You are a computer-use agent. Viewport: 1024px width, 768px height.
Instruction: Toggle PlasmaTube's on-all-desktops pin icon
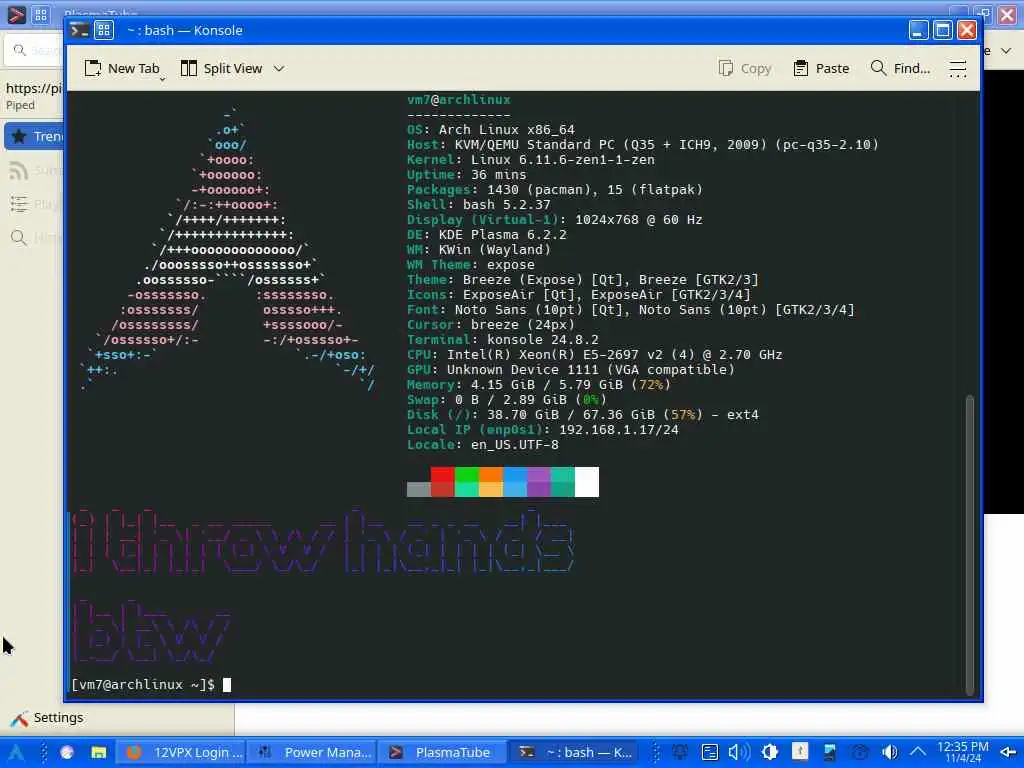click(40, 14)
